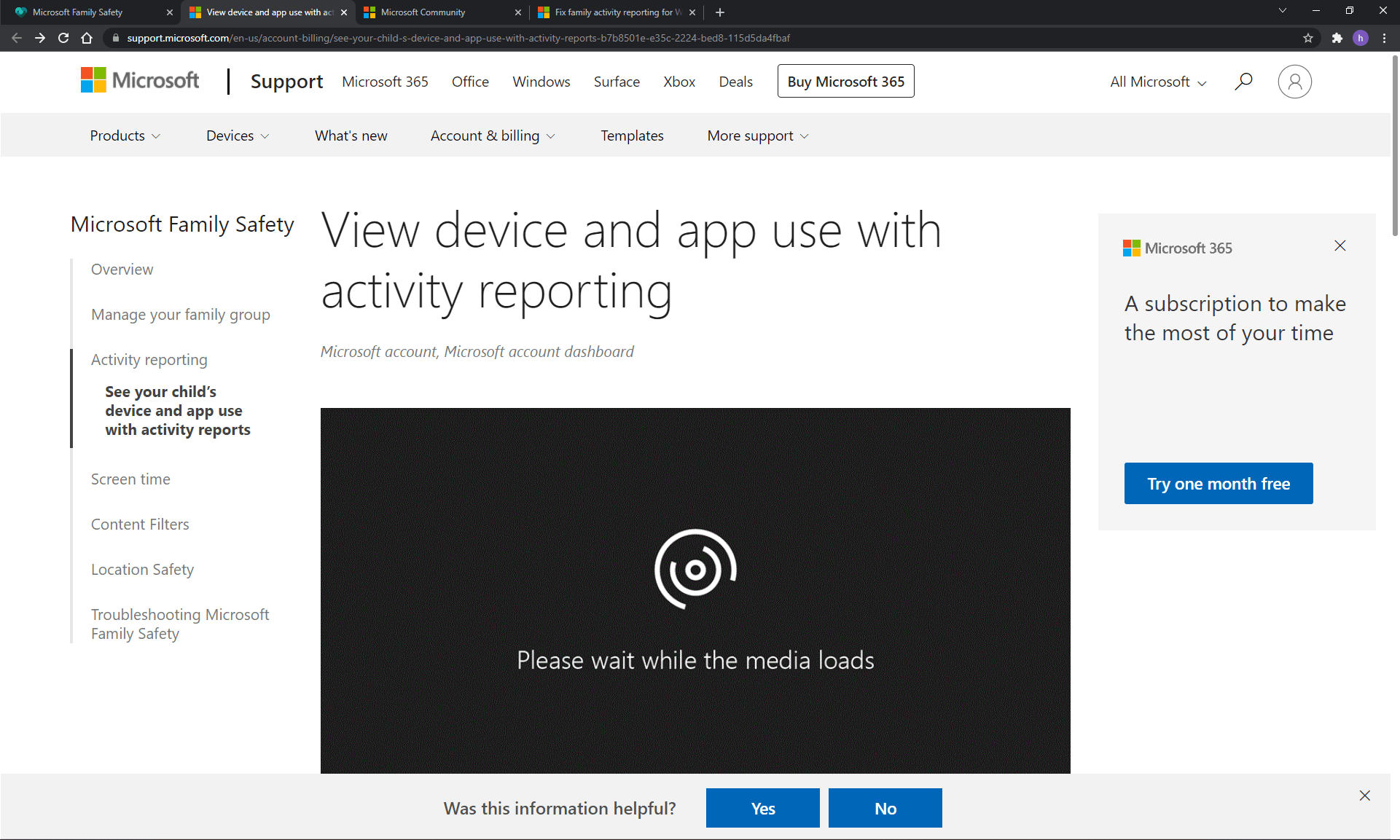The width and height of the screenshot is (1400, 840).
Task: Close the Microsoft 365 ad panel
Action: tap(1340, 246)
